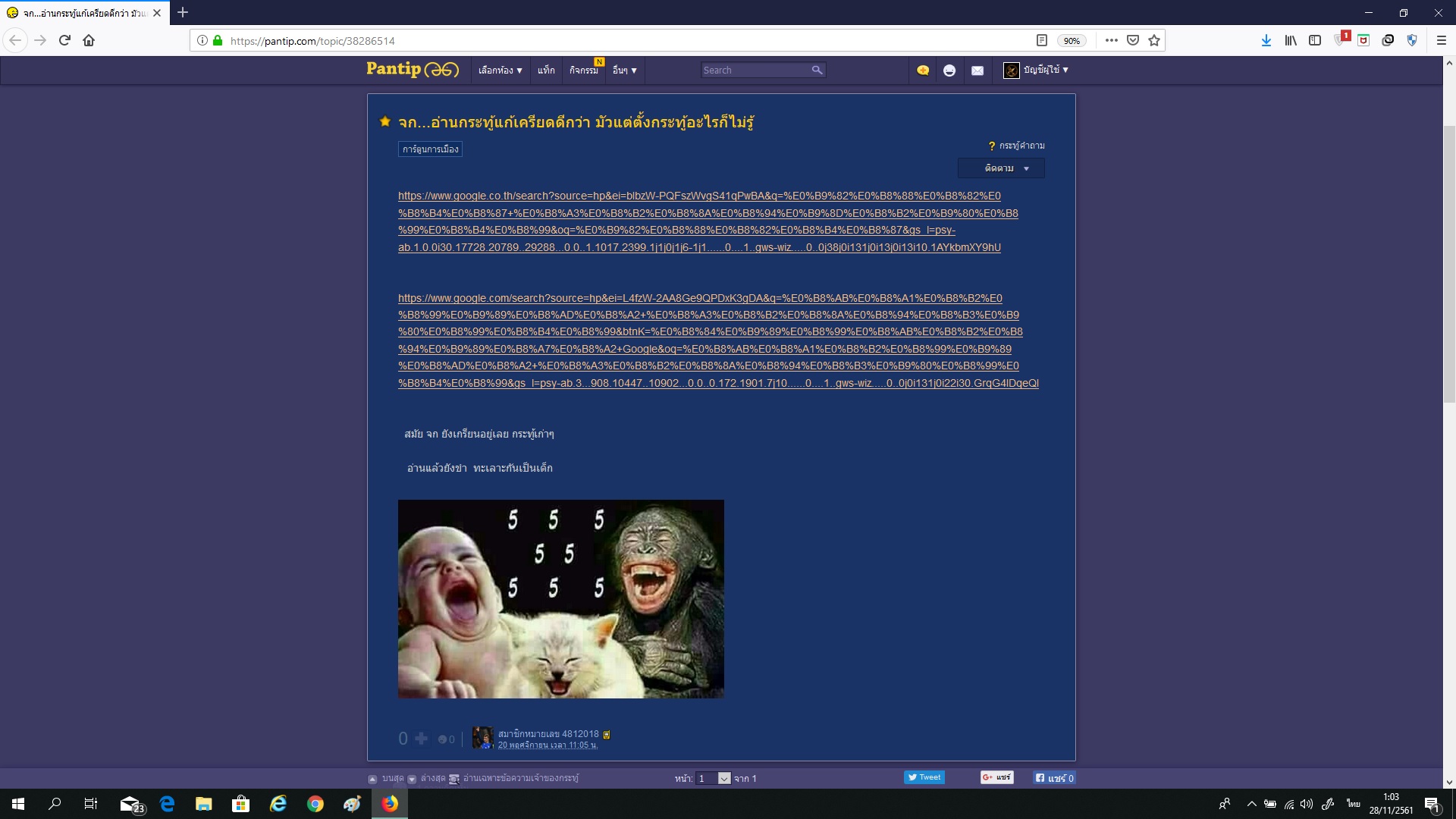1456x819 pixels.
Task: Toggle Firefox reader view icon
Action: pyautogui.click(x=1042, y=41)
